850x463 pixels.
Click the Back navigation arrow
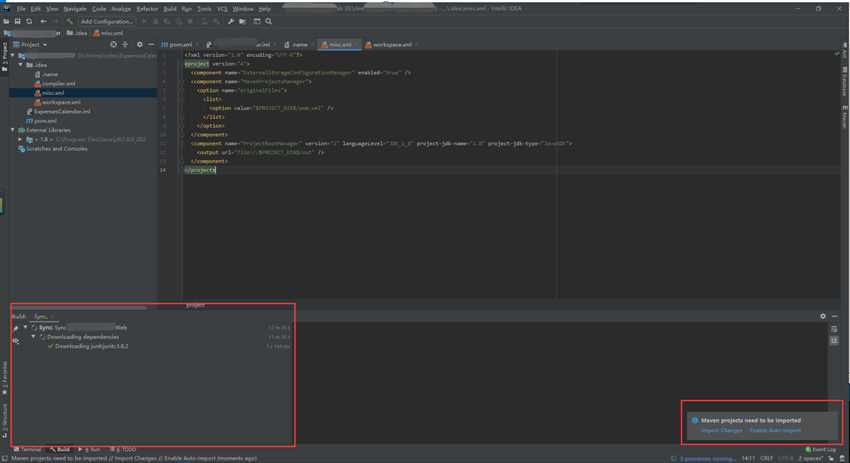(43, 22)
